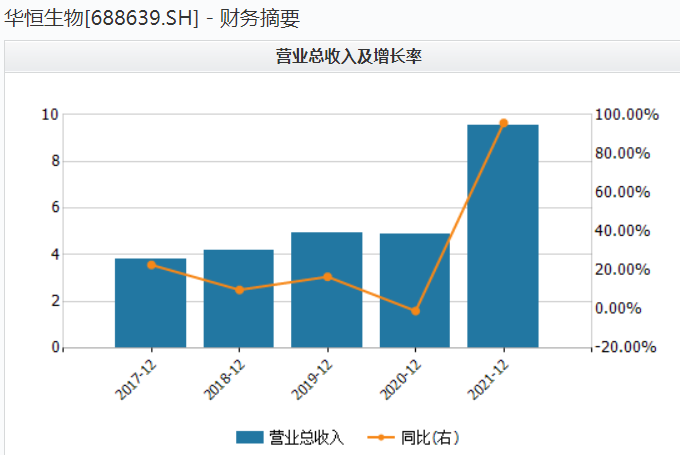This screenshot has width=680, height=455.
Task: Click the 华恒生物[688639.SH] header text
Action: (101, 18)
